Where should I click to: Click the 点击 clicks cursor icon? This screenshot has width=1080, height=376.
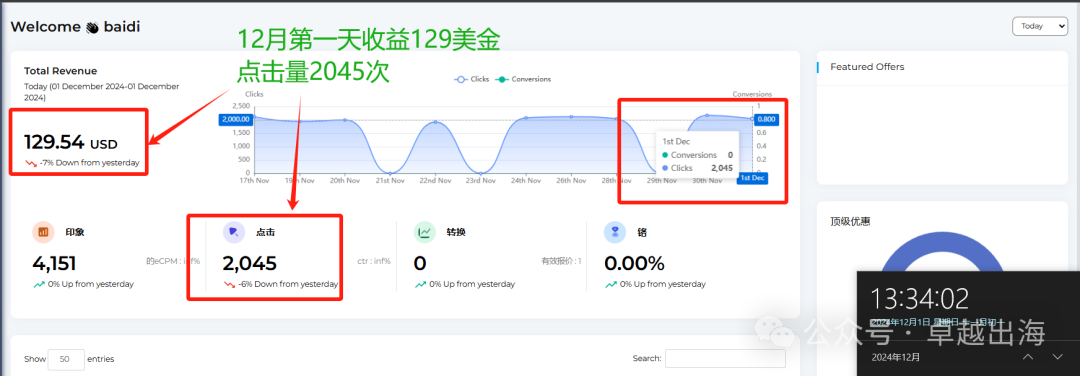click(233, 233)
